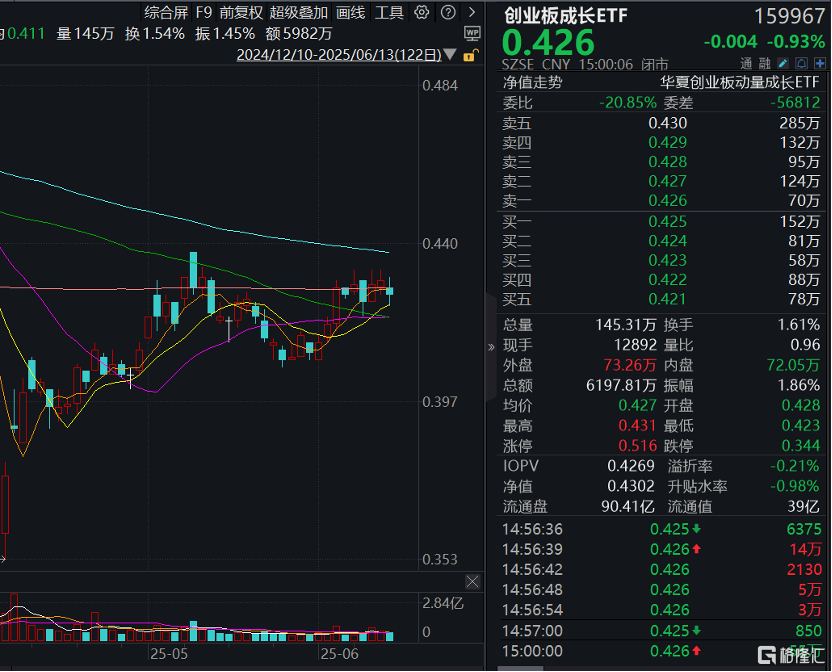Click the blue pencil note icon
The height and width of the screenshot is (672, 832).
point(783,64)
